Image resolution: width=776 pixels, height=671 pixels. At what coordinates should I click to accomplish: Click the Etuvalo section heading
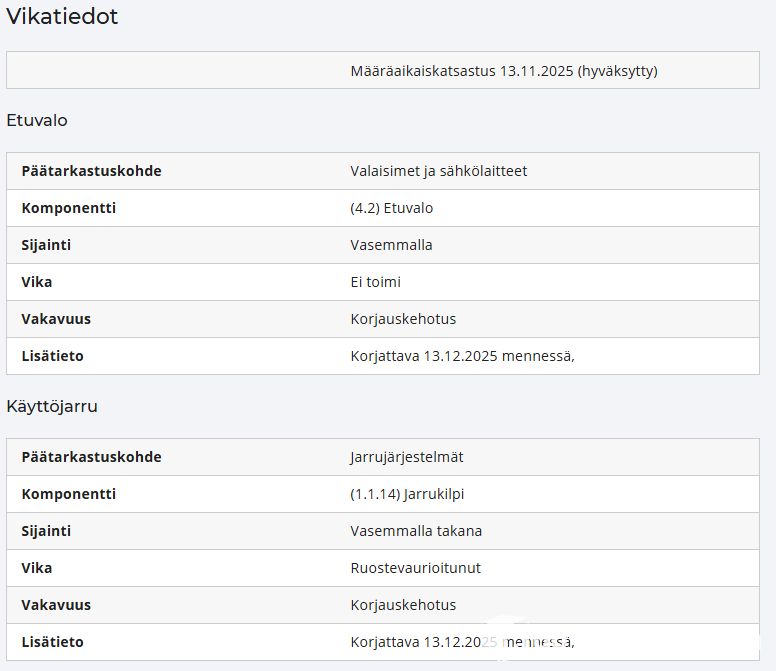(37, 120)
